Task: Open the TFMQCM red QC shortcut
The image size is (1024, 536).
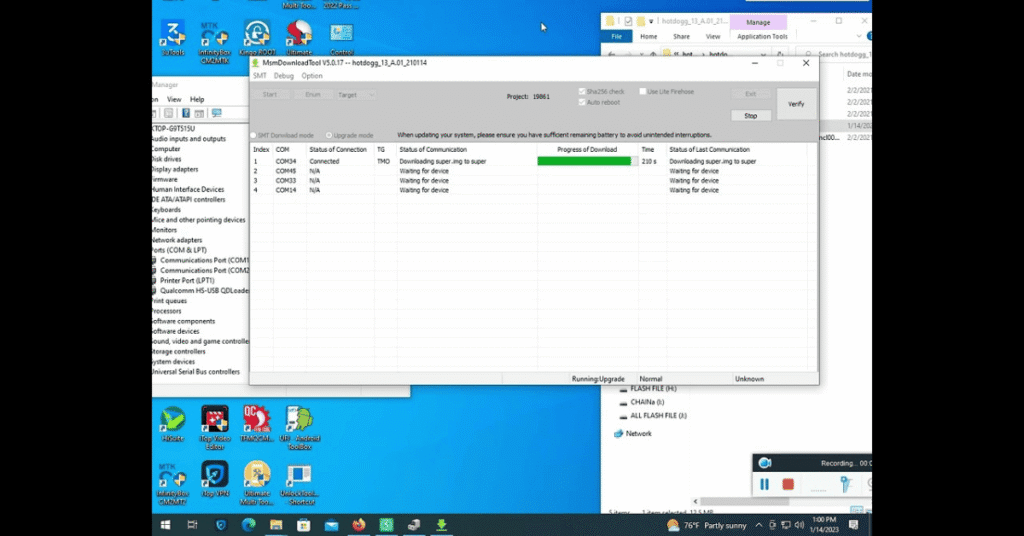Action: pyautogui.click(x=257, y=424)
